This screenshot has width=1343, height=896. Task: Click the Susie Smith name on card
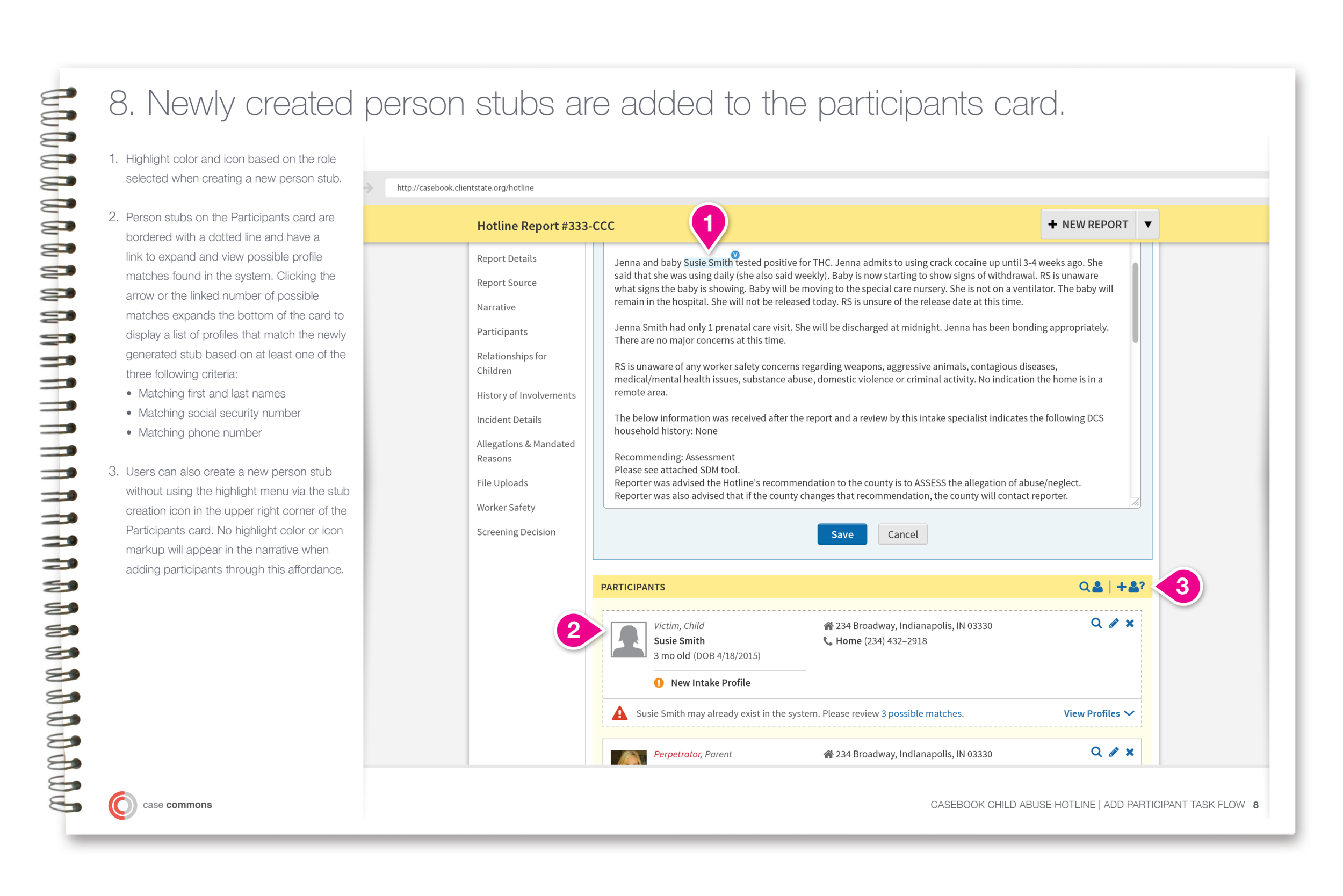coord(679,641)
